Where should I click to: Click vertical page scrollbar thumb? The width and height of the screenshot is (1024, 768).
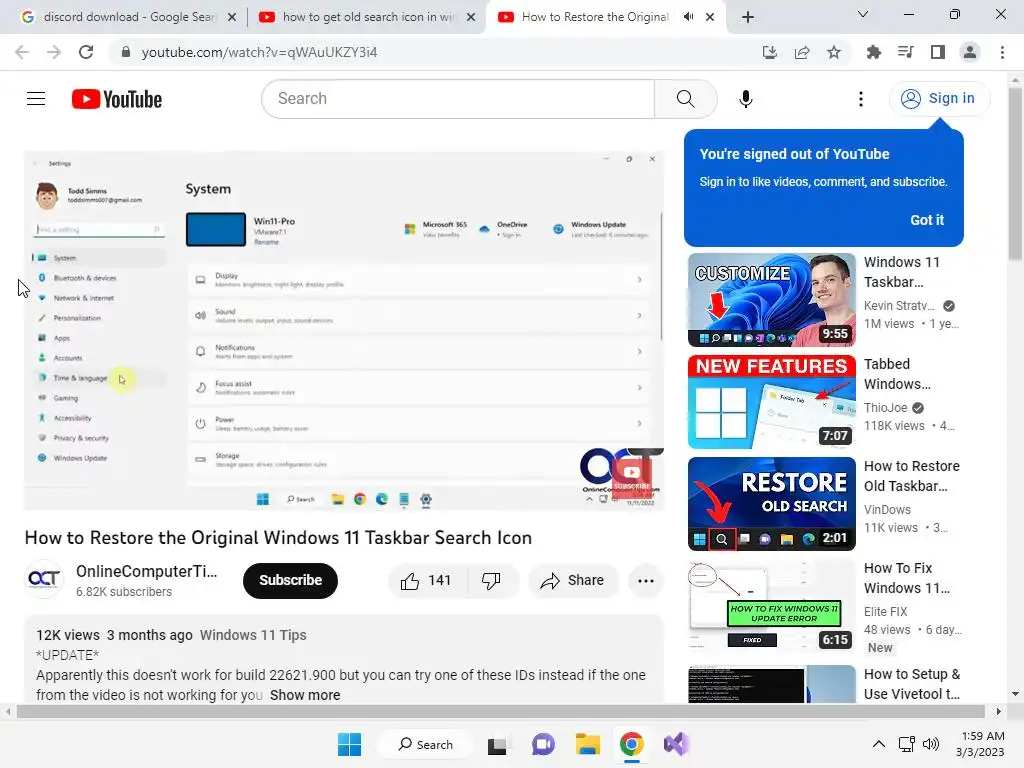point(1016,172)
